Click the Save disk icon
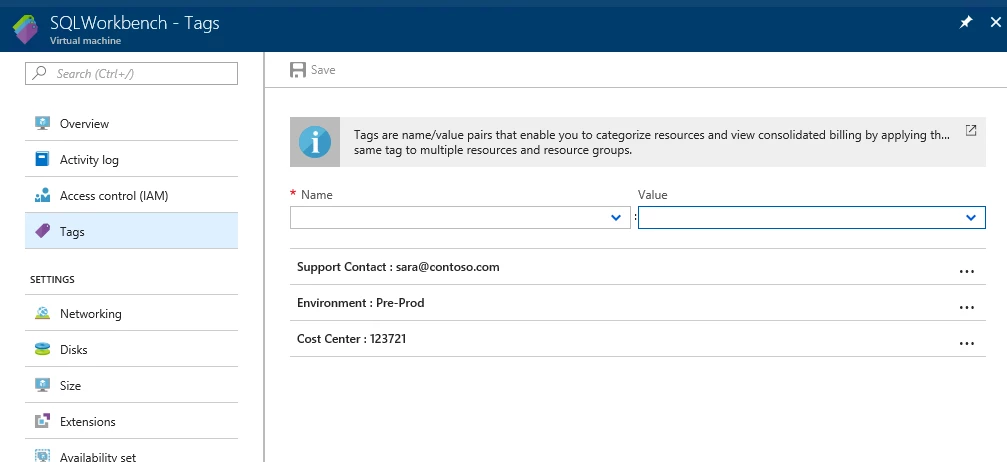 (297, 70)
